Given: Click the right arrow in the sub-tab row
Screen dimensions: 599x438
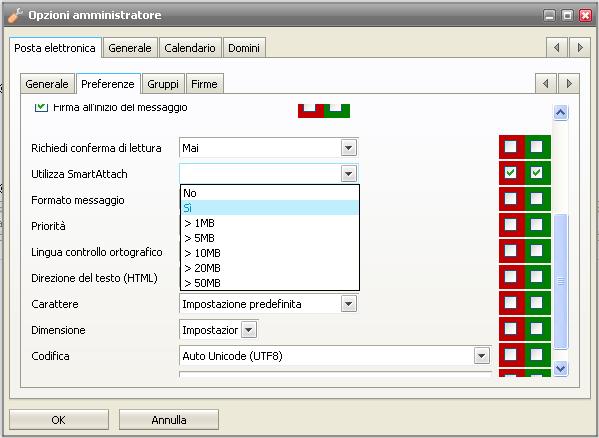Looking at the screenshot, I should point(569,83).
